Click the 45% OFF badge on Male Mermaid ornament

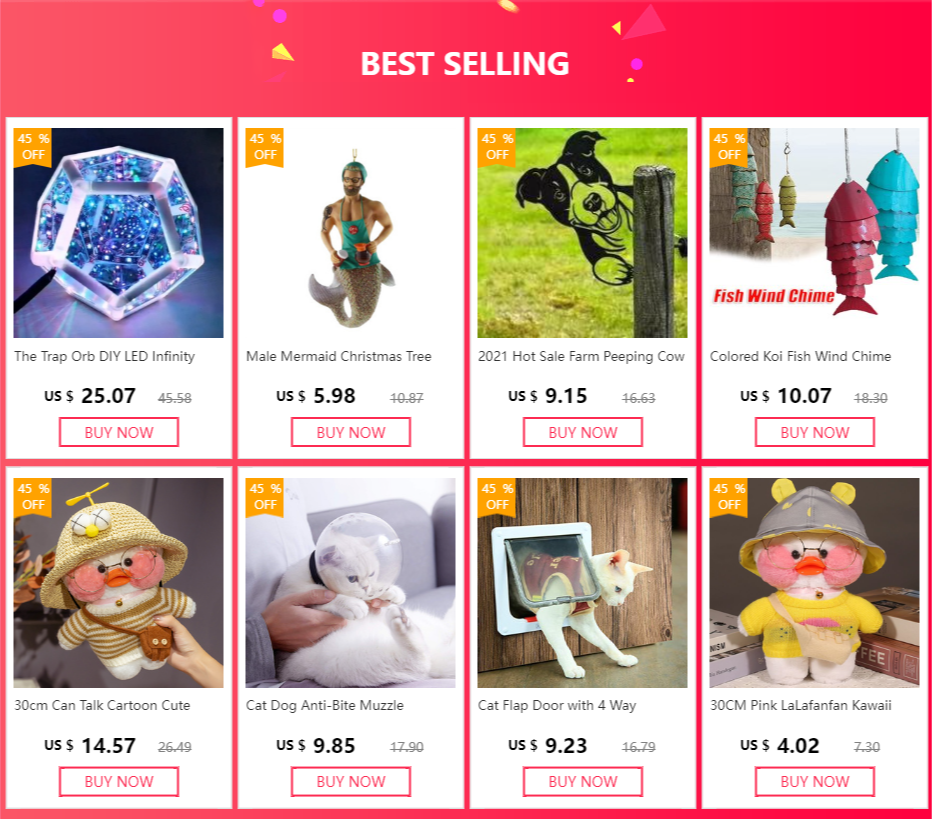pos(265,146)
